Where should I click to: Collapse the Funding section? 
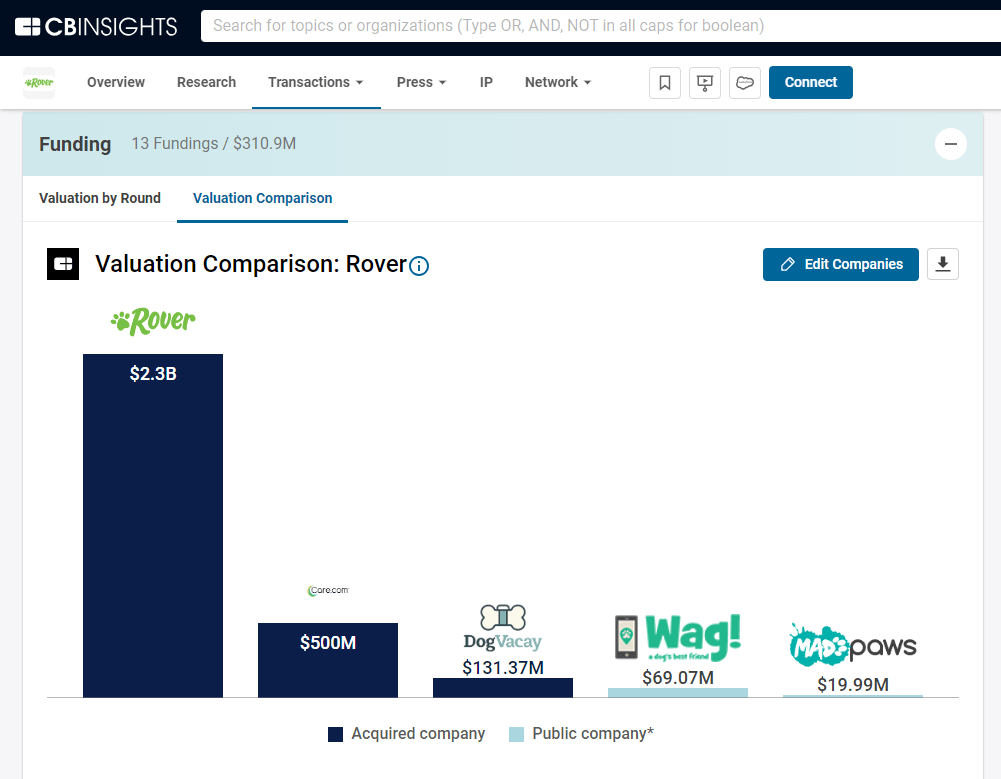pos(950,144)
